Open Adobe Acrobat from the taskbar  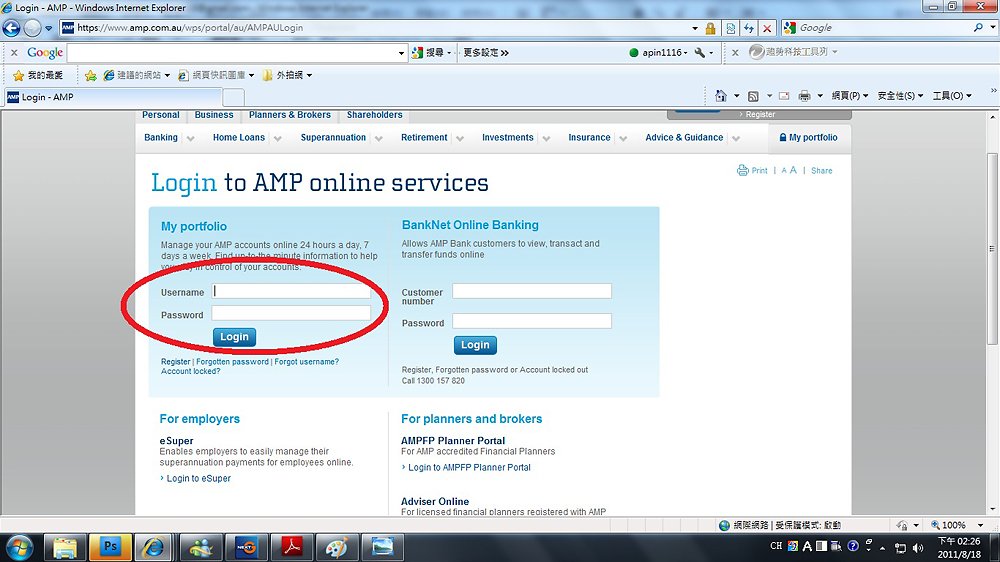292,547
